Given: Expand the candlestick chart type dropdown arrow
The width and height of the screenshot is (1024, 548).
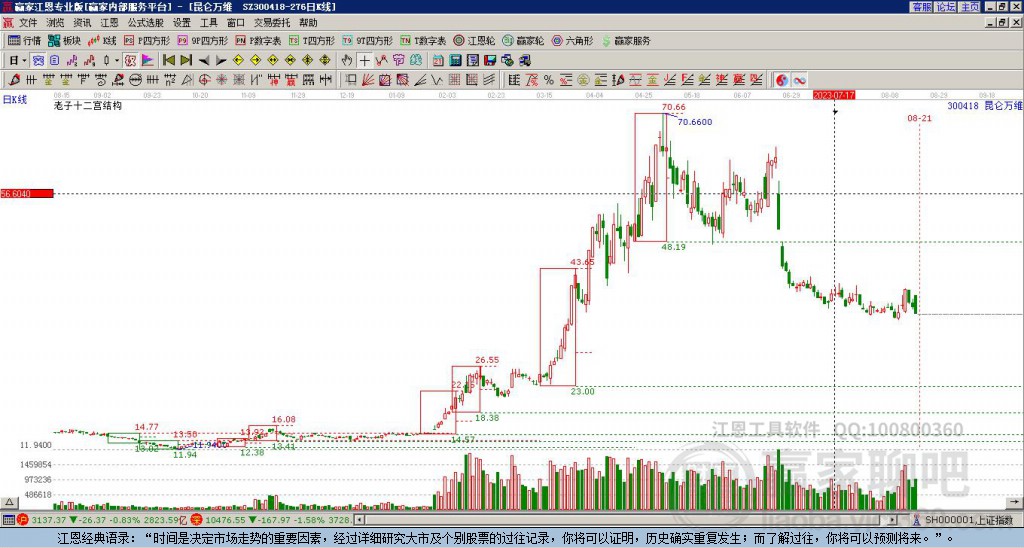Looking at the screenshot, I should pyautogui.click(x=117, y=60).
